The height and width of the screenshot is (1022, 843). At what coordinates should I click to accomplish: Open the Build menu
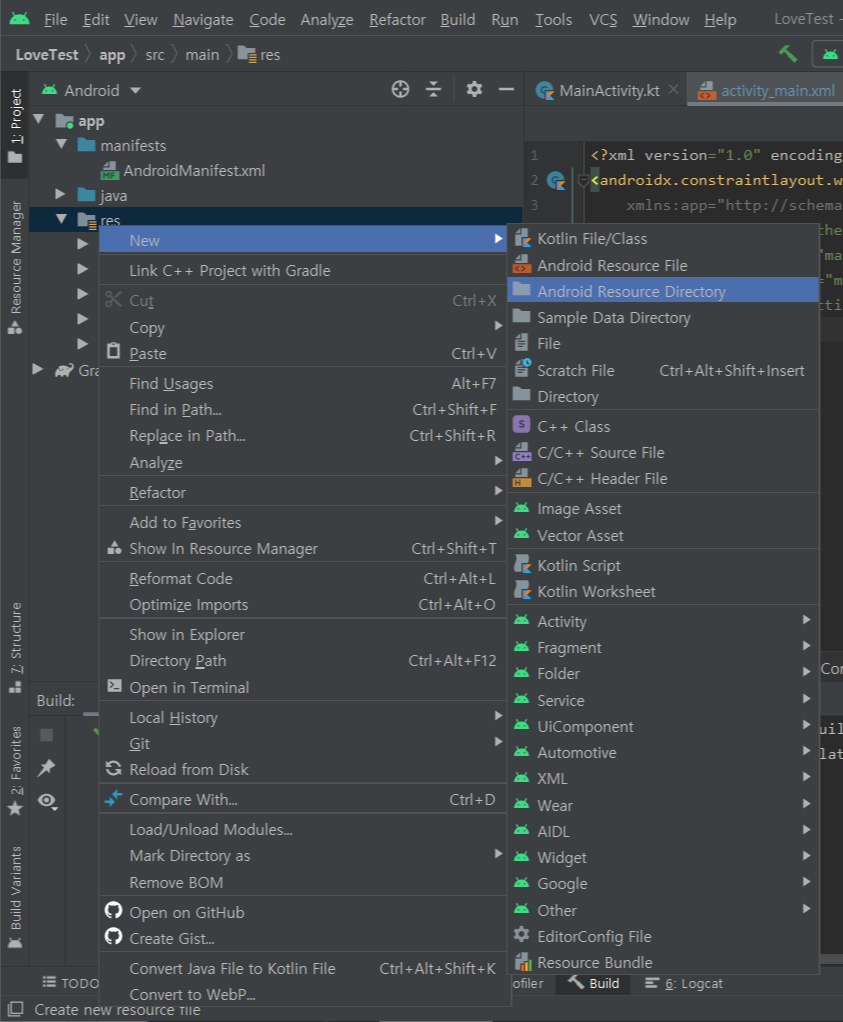coord(458,20)
